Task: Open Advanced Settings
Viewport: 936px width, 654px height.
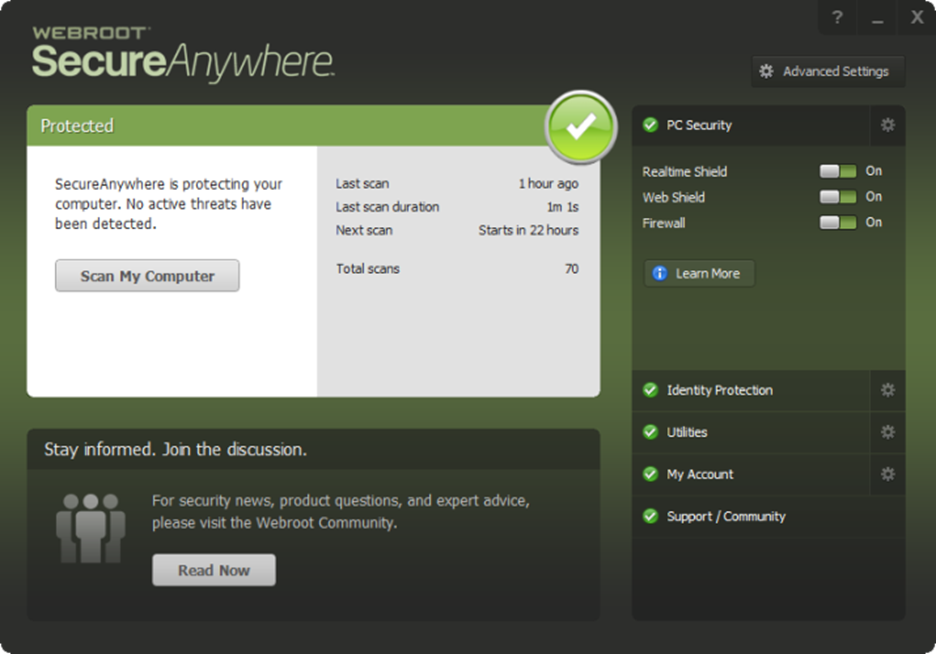Action: click(828, 71)
